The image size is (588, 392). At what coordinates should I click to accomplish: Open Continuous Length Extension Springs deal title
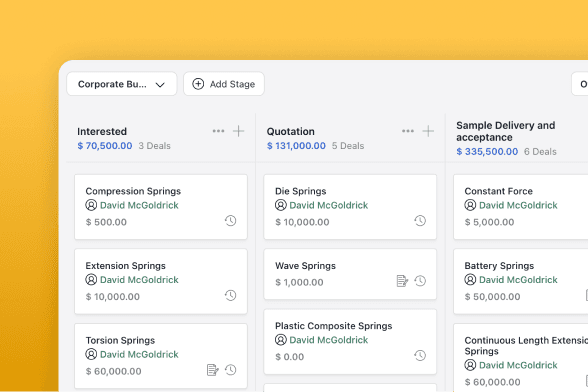pyautogui.click(x=526, y=345)
